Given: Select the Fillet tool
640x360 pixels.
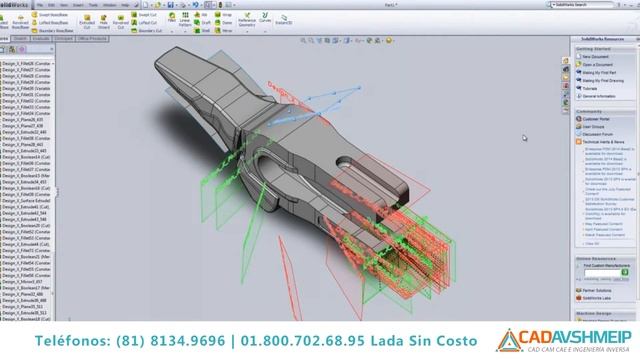Looking at the screenshot, I should click(x=172, y=17).
